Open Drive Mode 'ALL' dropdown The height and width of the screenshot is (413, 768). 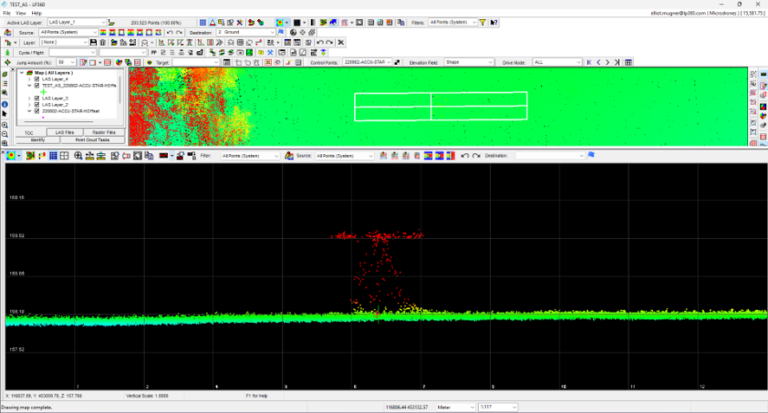click(557, 63)
